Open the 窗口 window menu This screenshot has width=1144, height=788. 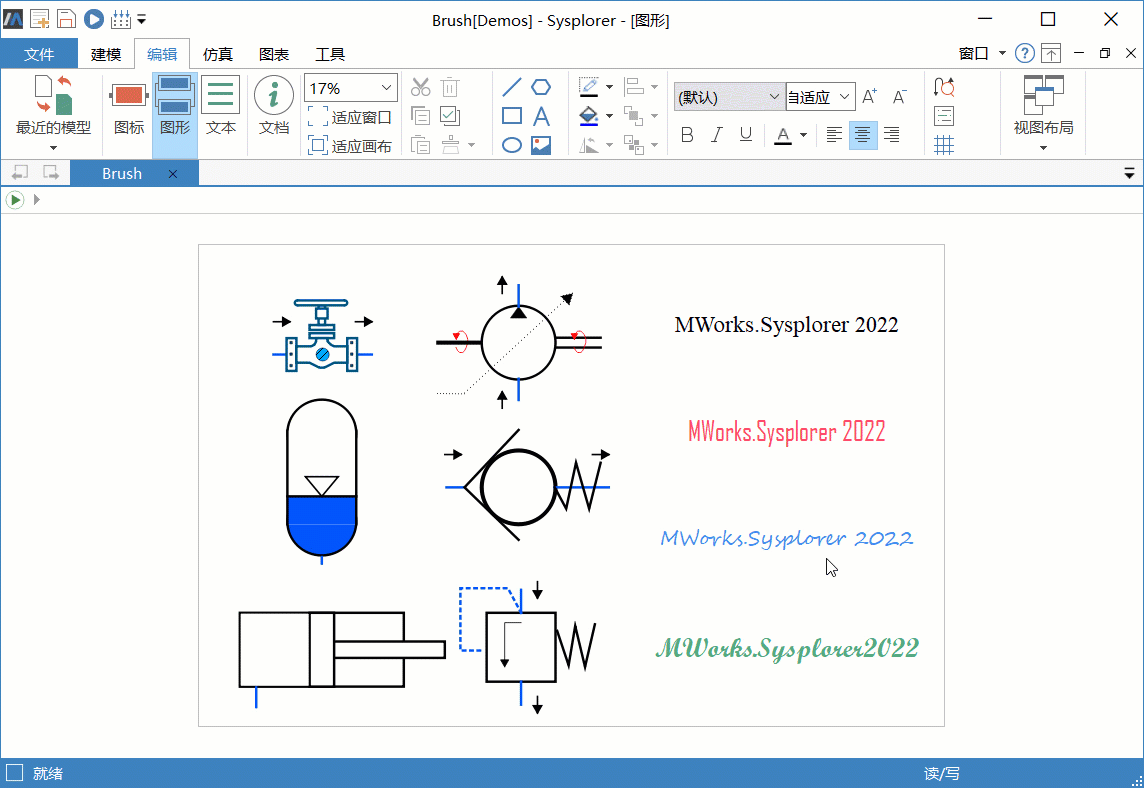982,53
